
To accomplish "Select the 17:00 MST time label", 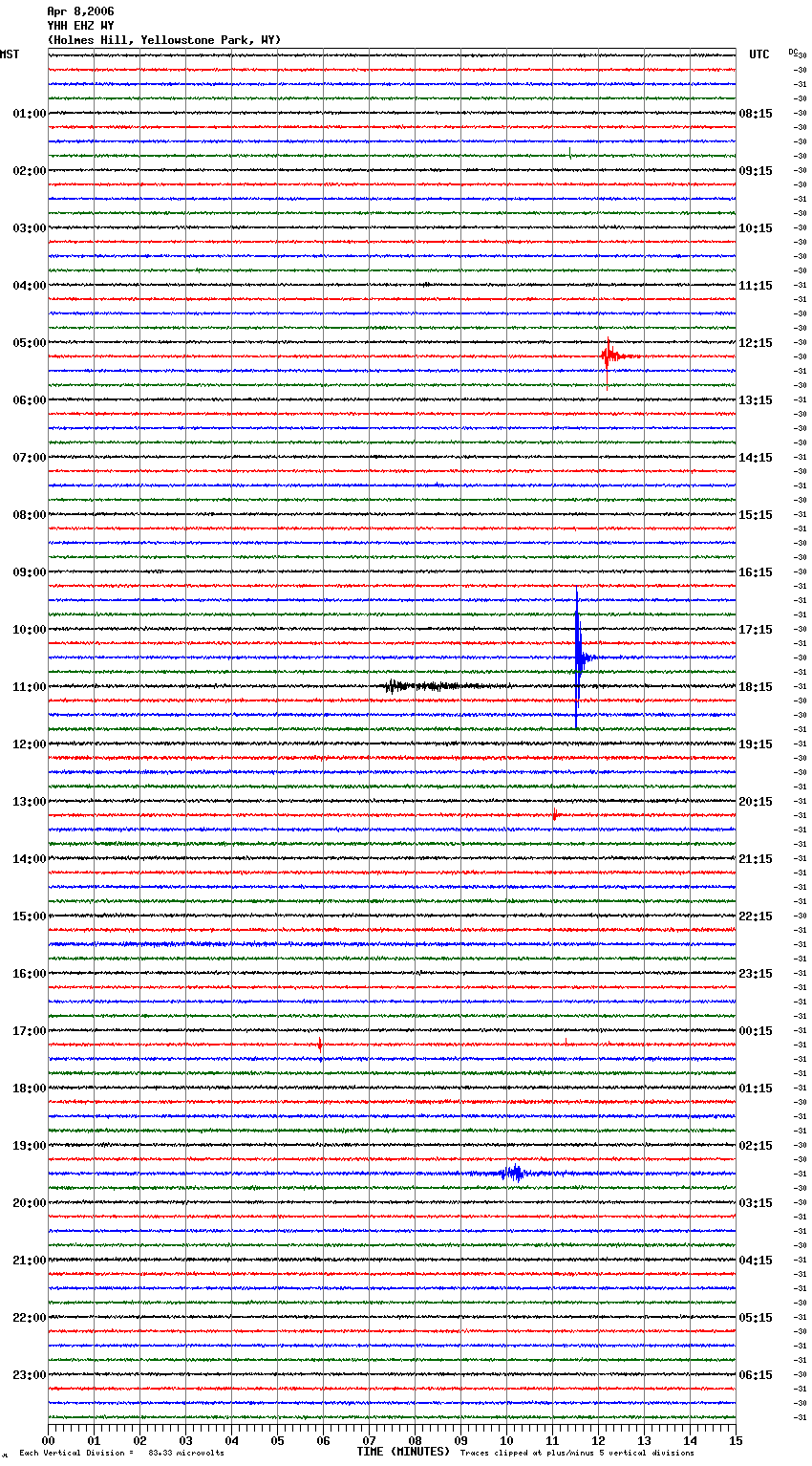I will pos(29,1031).
